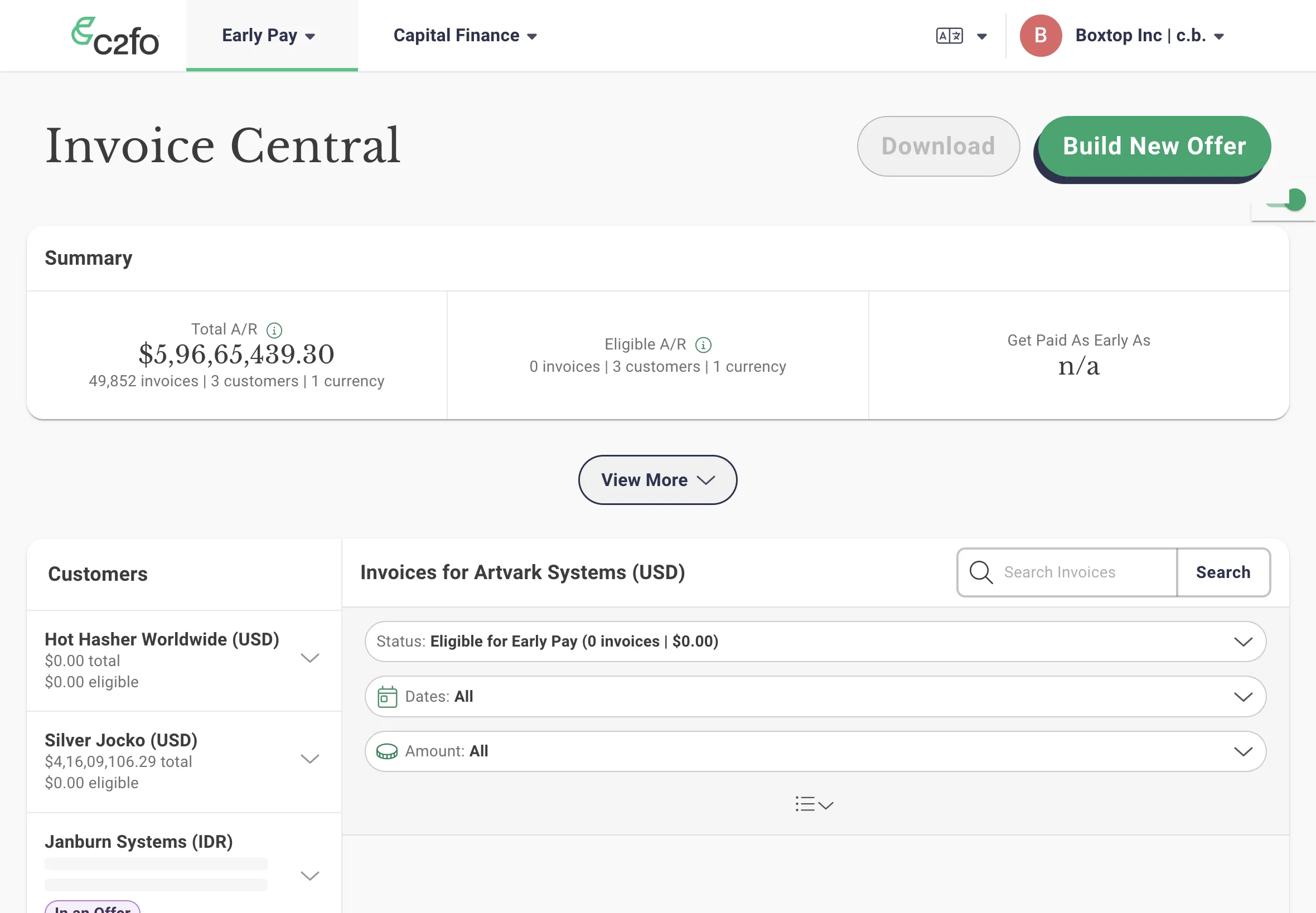Click the Download button

pos(938,146)
